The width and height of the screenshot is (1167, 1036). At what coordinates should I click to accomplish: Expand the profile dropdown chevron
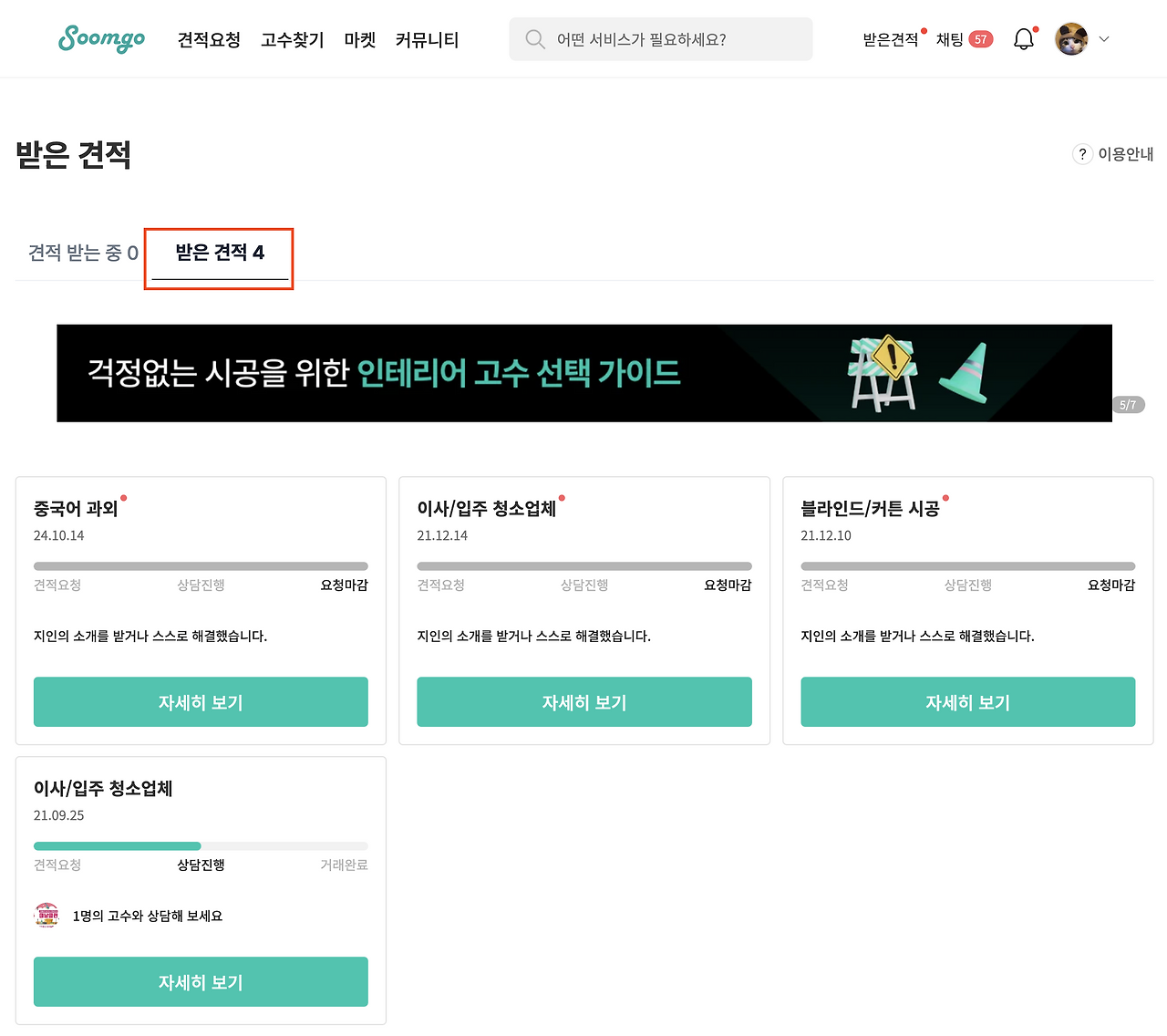(1104, 39)
